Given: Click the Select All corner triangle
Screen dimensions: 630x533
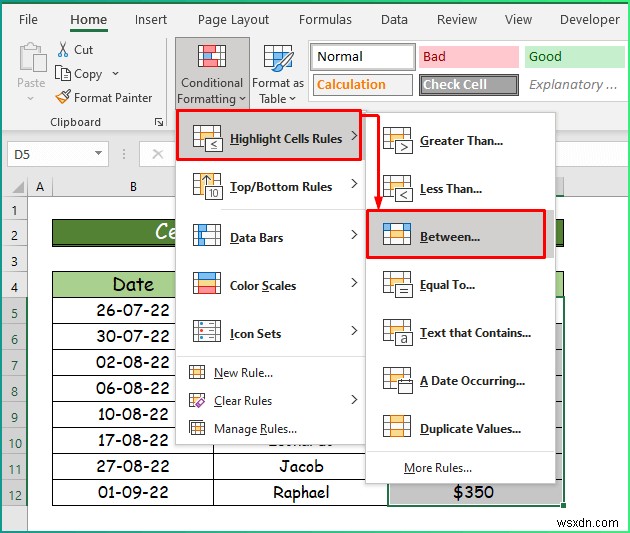Looking at the screenshot, I should 18,187.
